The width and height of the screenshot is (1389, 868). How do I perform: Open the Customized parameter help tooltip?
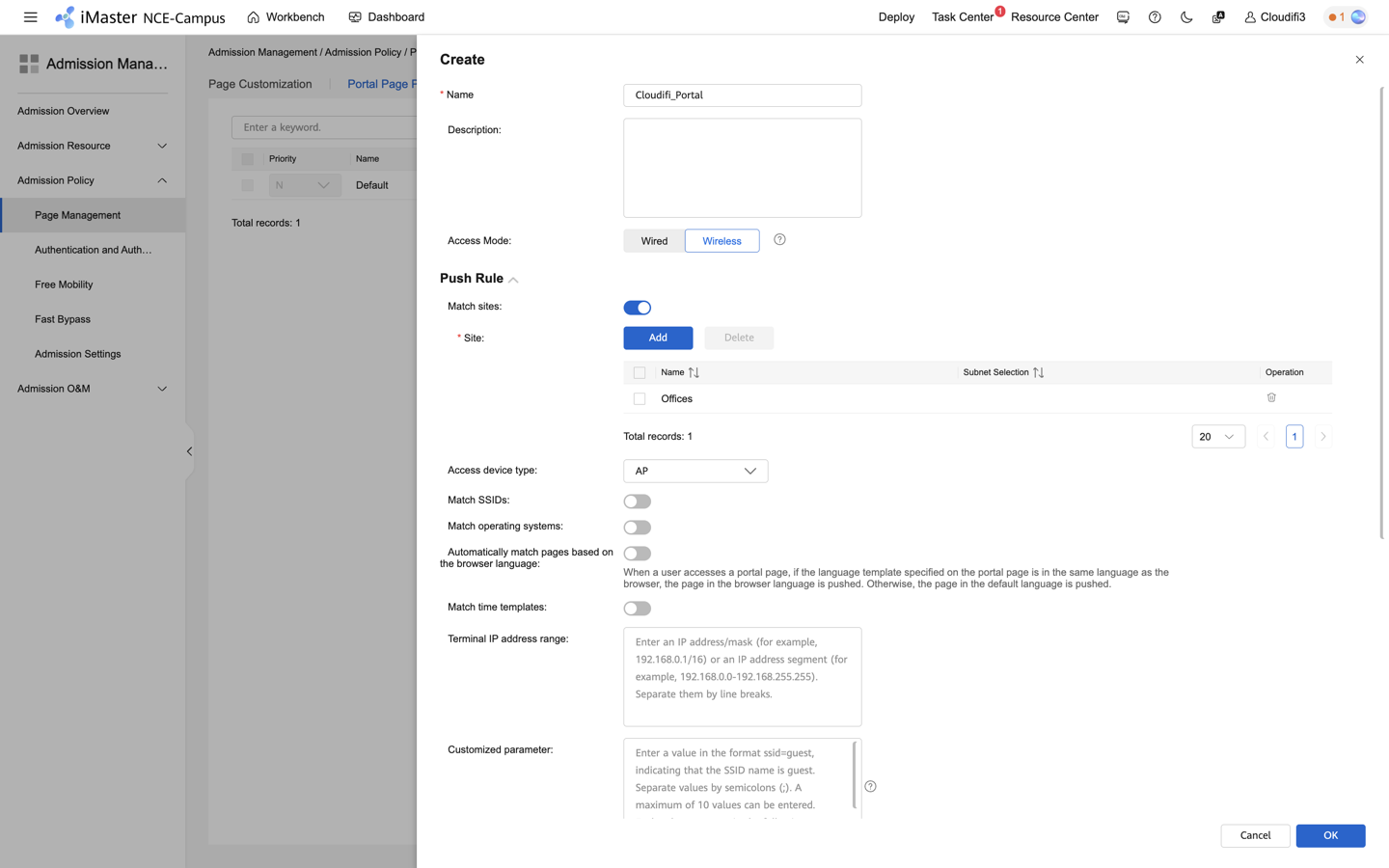pos(870,786)
